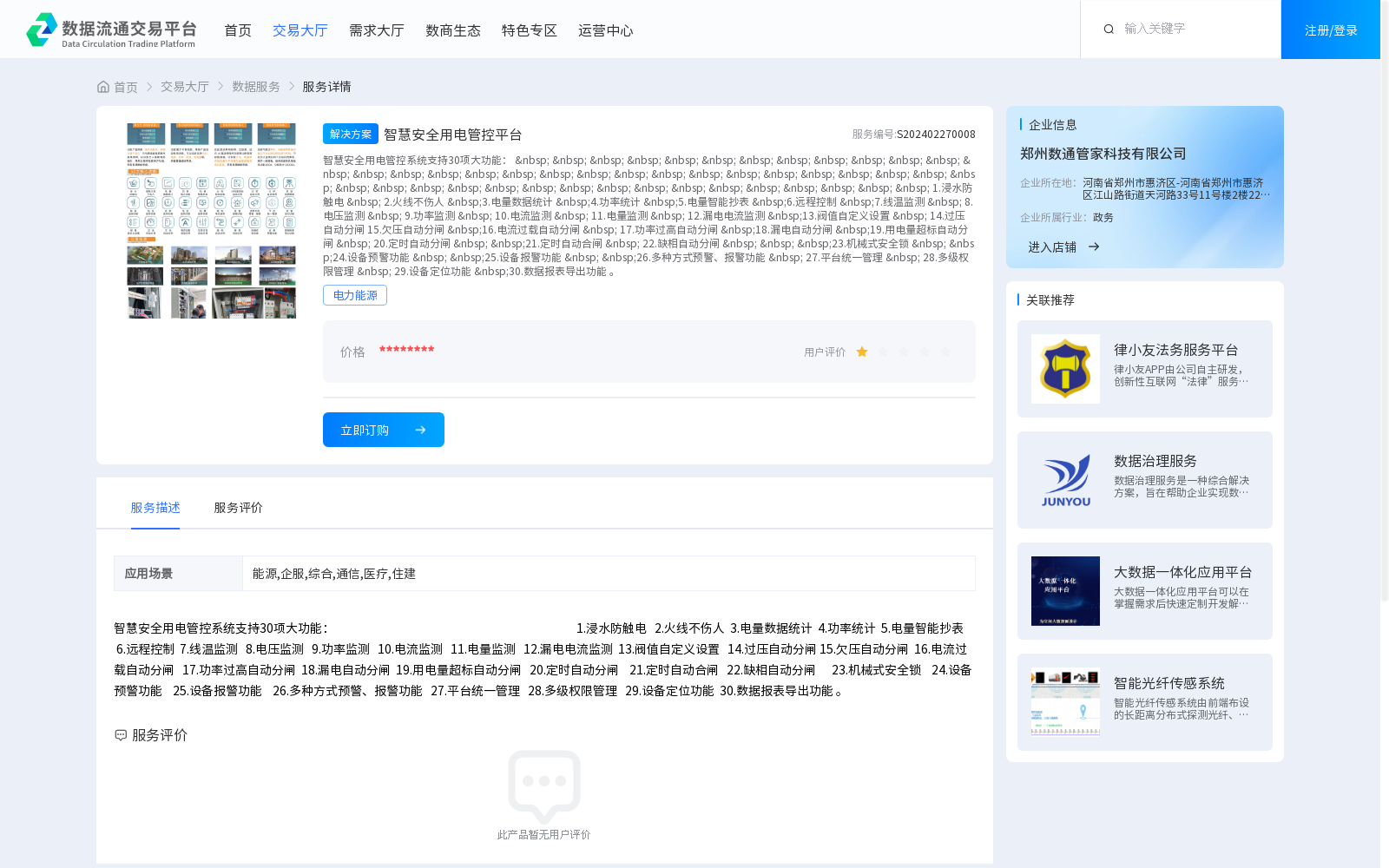Screen dimensions: 1389x868
Task: Open 特色专区 in top navigation
Action: click(x=530, y=30)
